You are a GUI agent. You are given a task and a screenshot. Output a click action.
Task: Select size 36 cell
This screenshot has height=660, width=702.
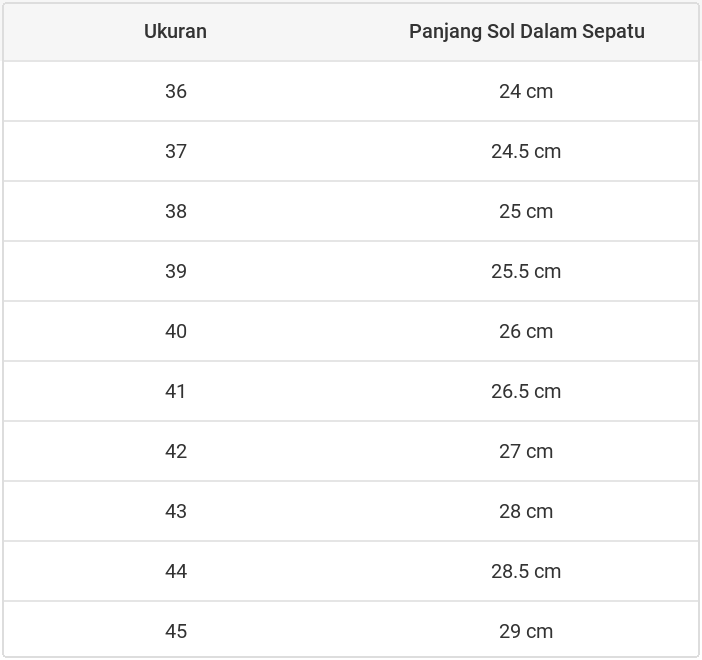coord(176,91)
